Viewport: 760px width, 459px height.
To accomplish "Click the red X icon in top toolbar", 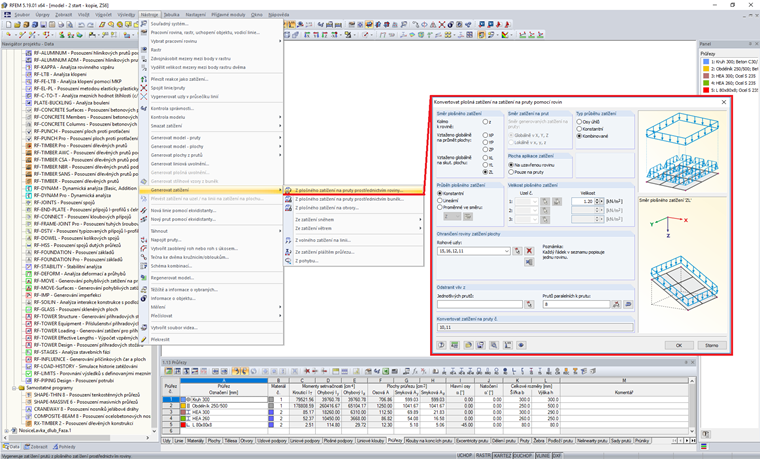I will click(442, 24).
